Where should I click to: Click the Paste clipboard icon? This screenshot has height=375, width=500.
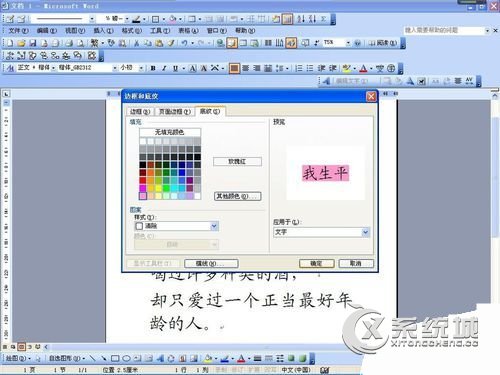159,43
